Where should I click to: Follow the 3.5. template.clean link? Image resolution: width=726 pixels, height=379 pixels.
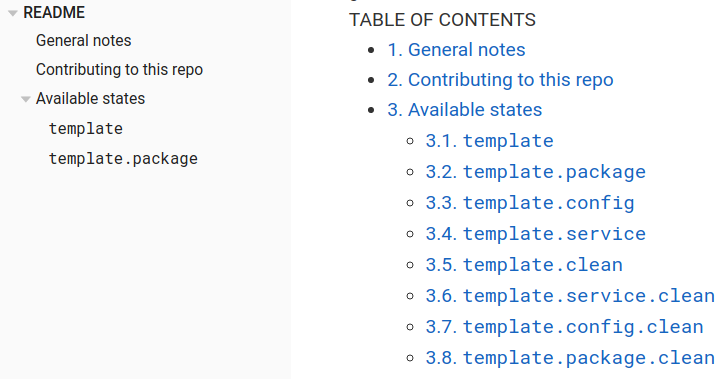pyautogui.click(x=524, y=265)
